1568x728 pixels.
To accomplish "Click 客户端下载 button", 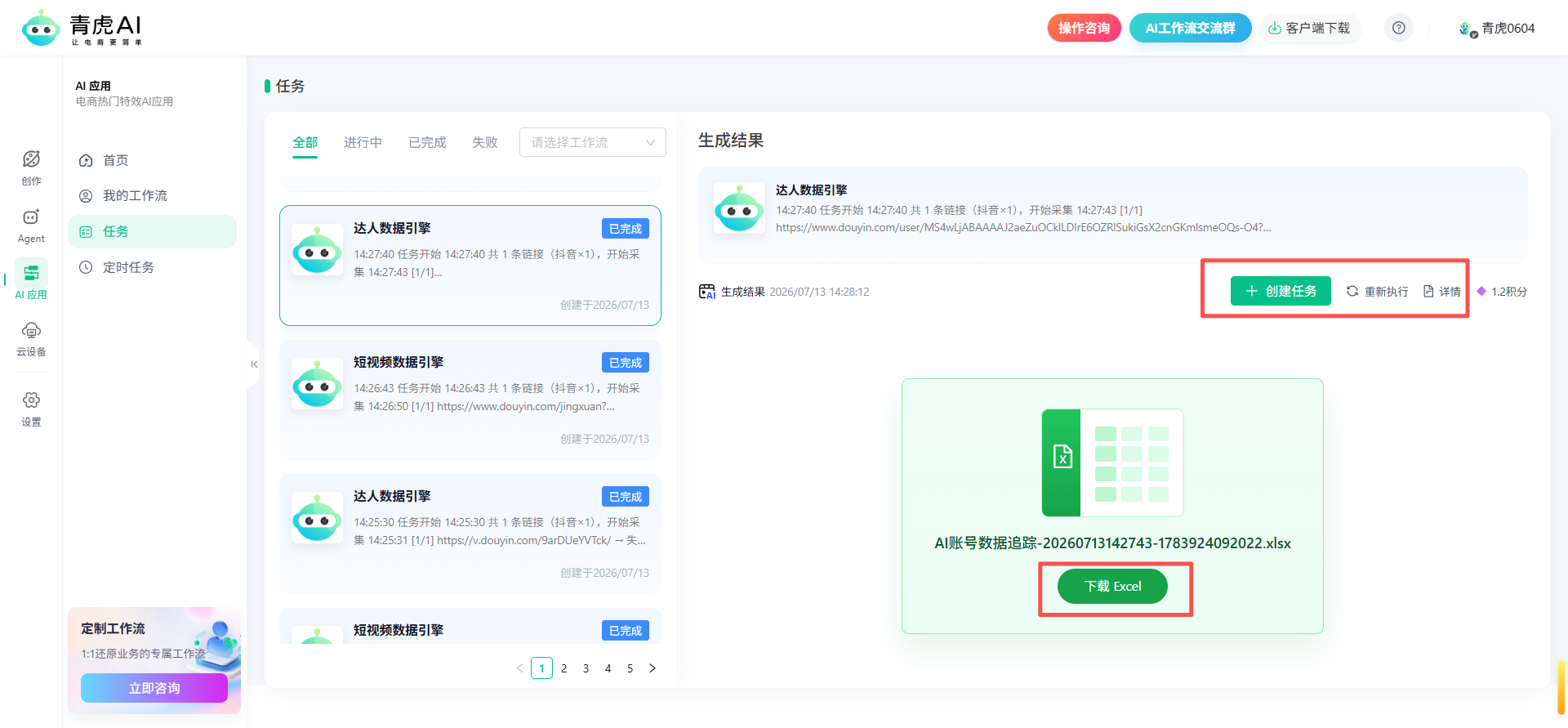I will pyautogui.click(x=1309, y=28).
